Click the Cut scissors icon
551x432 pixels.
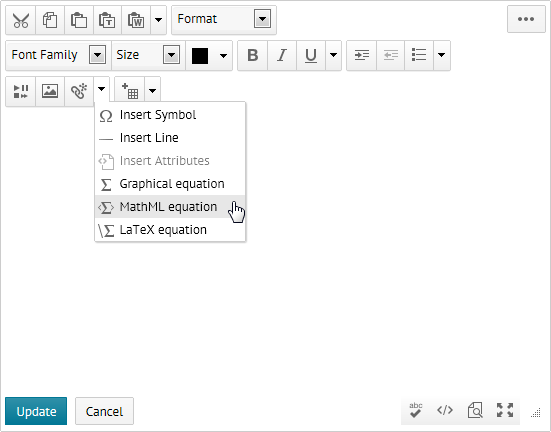point(21,20)
